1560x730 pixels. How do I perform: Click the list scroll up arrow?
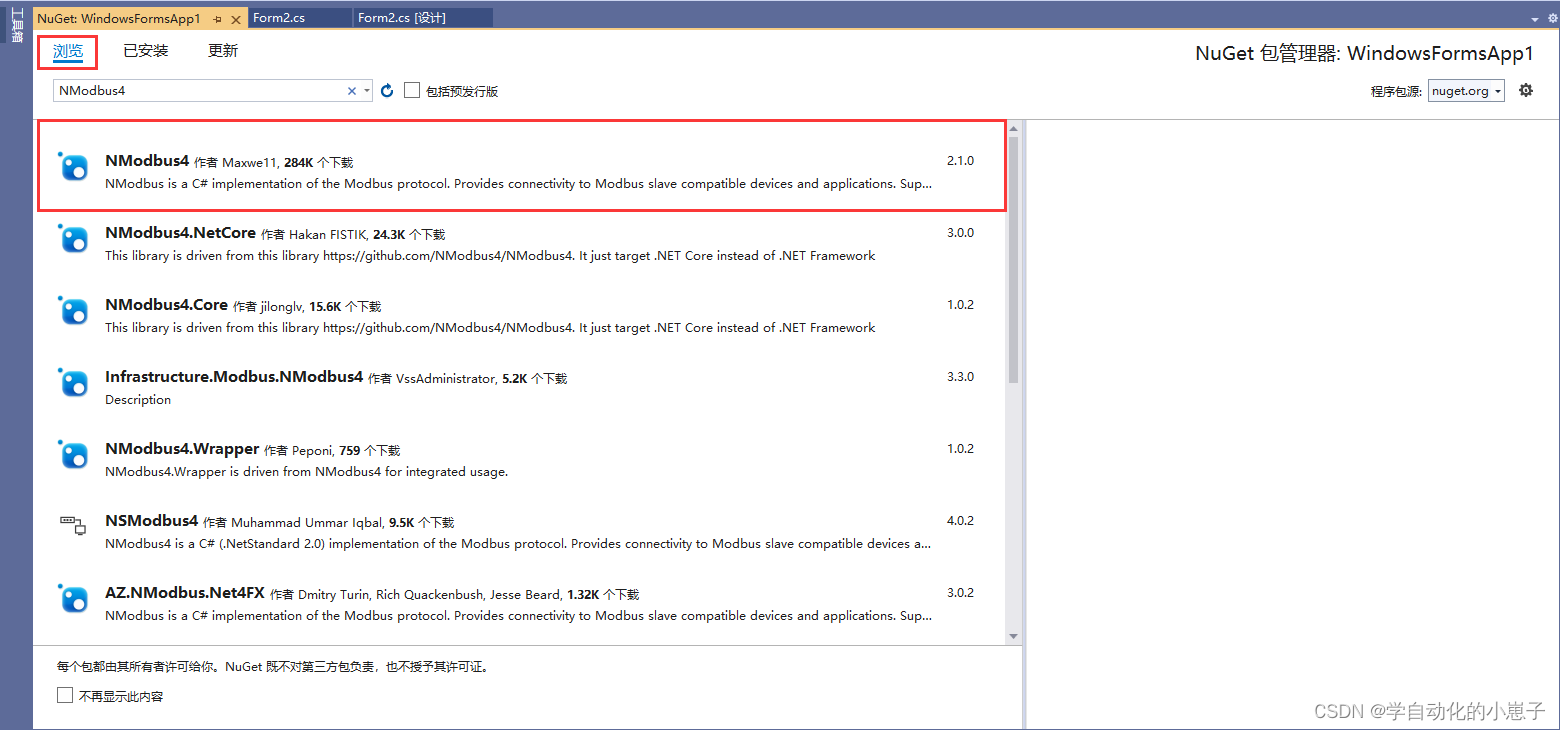[x=1013, y=128]
